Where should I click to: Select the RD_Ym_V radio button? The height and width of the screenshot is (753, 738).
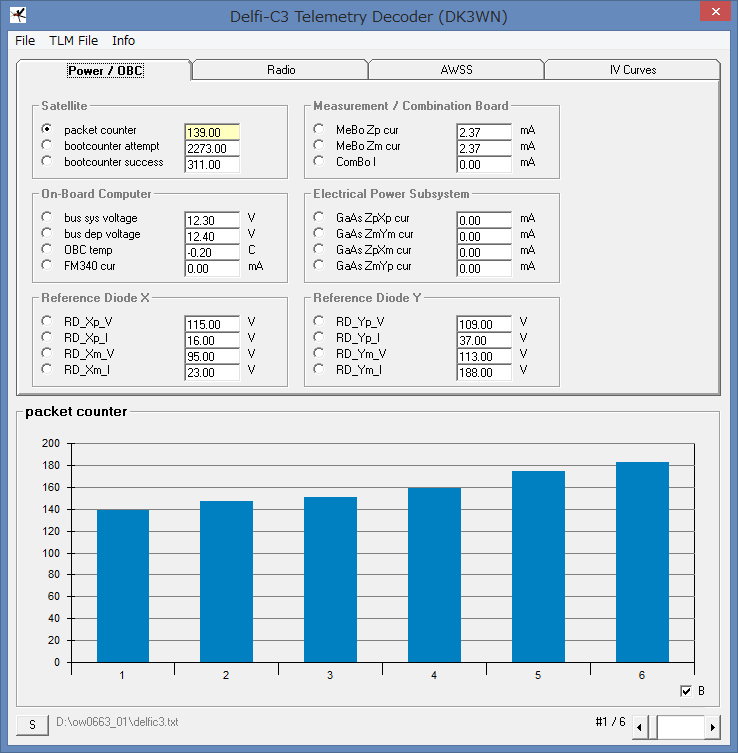coord(318,353)
